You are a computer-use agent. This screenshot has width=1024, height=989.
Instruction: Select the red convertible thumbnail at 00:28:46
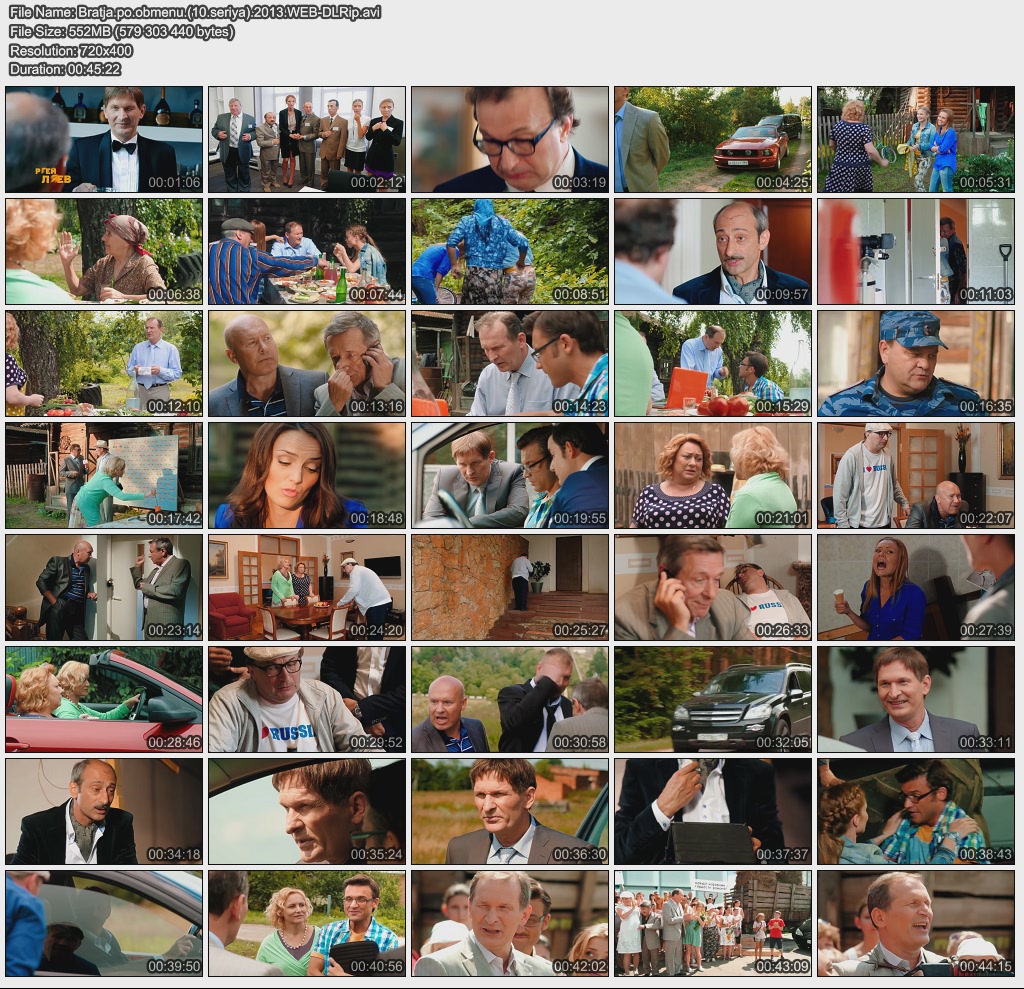pyautogui.click(x=105, y=699)
